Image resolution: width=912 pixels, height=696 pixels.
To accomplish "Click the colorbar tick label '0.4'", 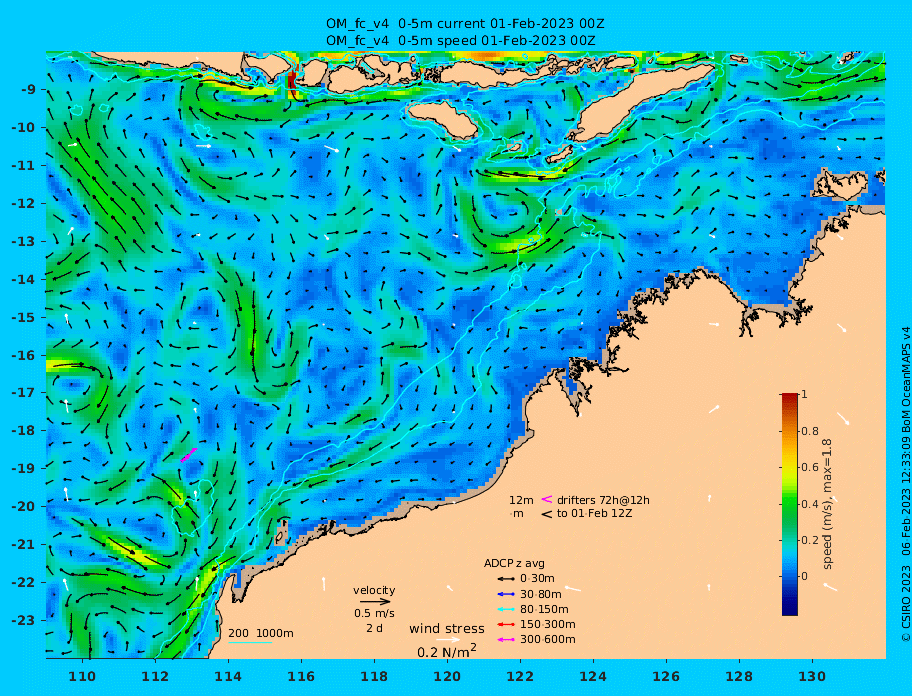I will pyautogui.click(x=810, y=504).
